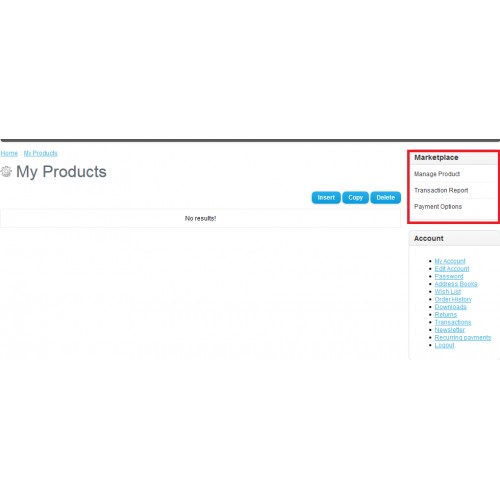Select Payment Options in Marketplace menu

(438, 207)
